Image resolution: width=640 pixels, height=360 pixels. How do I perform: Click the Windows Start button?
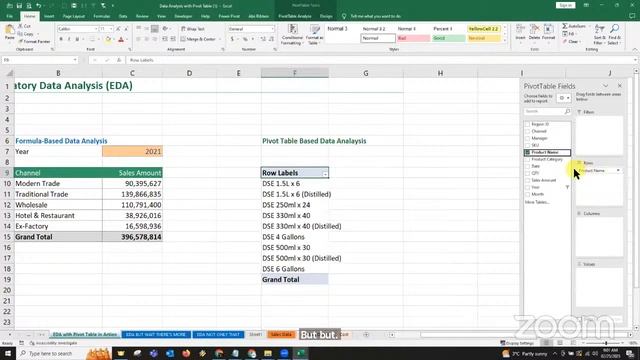point(8,353)
